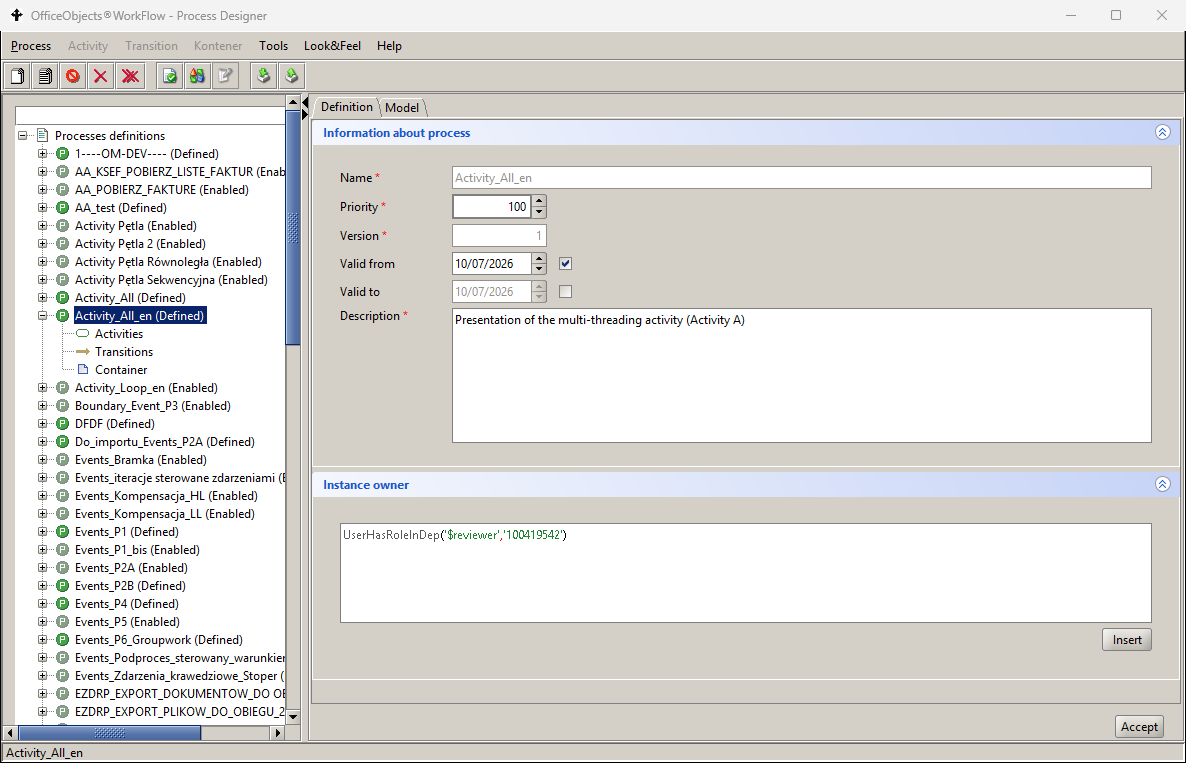Click the export (green up arrow) icon

[291, 76]
